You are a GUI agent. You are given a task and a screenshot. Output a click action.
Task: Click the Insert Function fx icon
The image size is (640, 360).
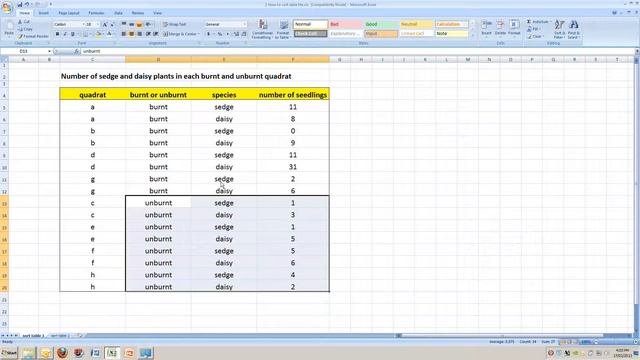pos(76,51)
